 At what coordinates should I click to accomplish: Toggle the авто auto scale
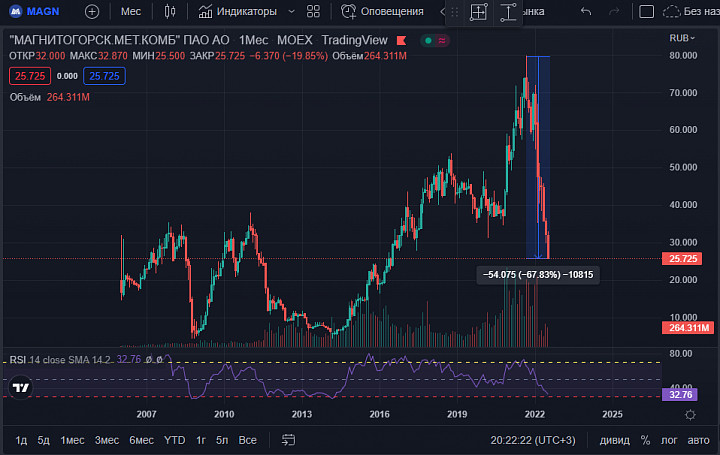698,440
